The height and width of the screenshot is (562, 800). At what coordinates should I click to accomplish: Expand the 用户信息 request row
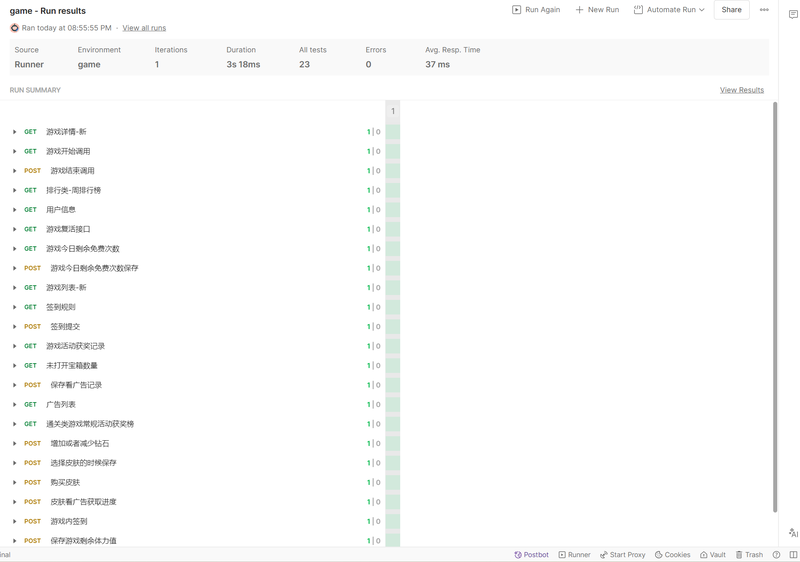point(14,210)
